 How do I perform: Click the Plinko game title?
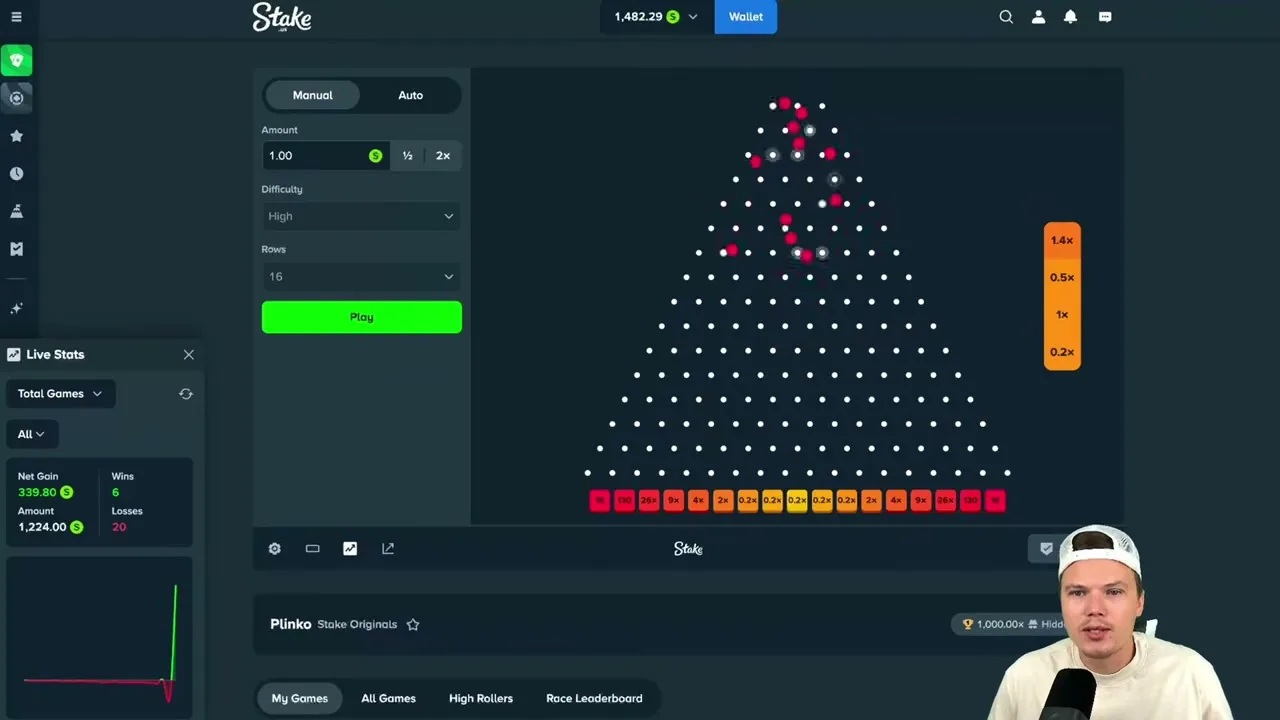[x=291, y=624]
